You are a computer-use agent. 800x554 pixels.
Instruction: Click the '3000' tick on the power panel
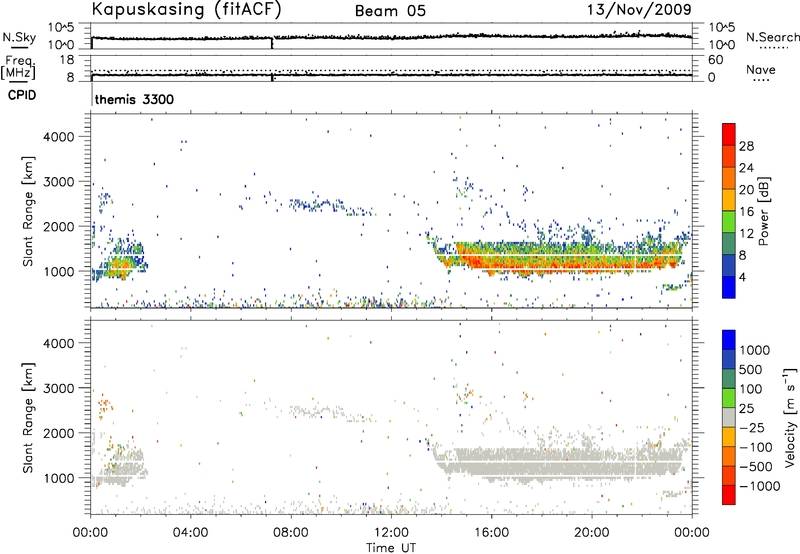(58, 182)
